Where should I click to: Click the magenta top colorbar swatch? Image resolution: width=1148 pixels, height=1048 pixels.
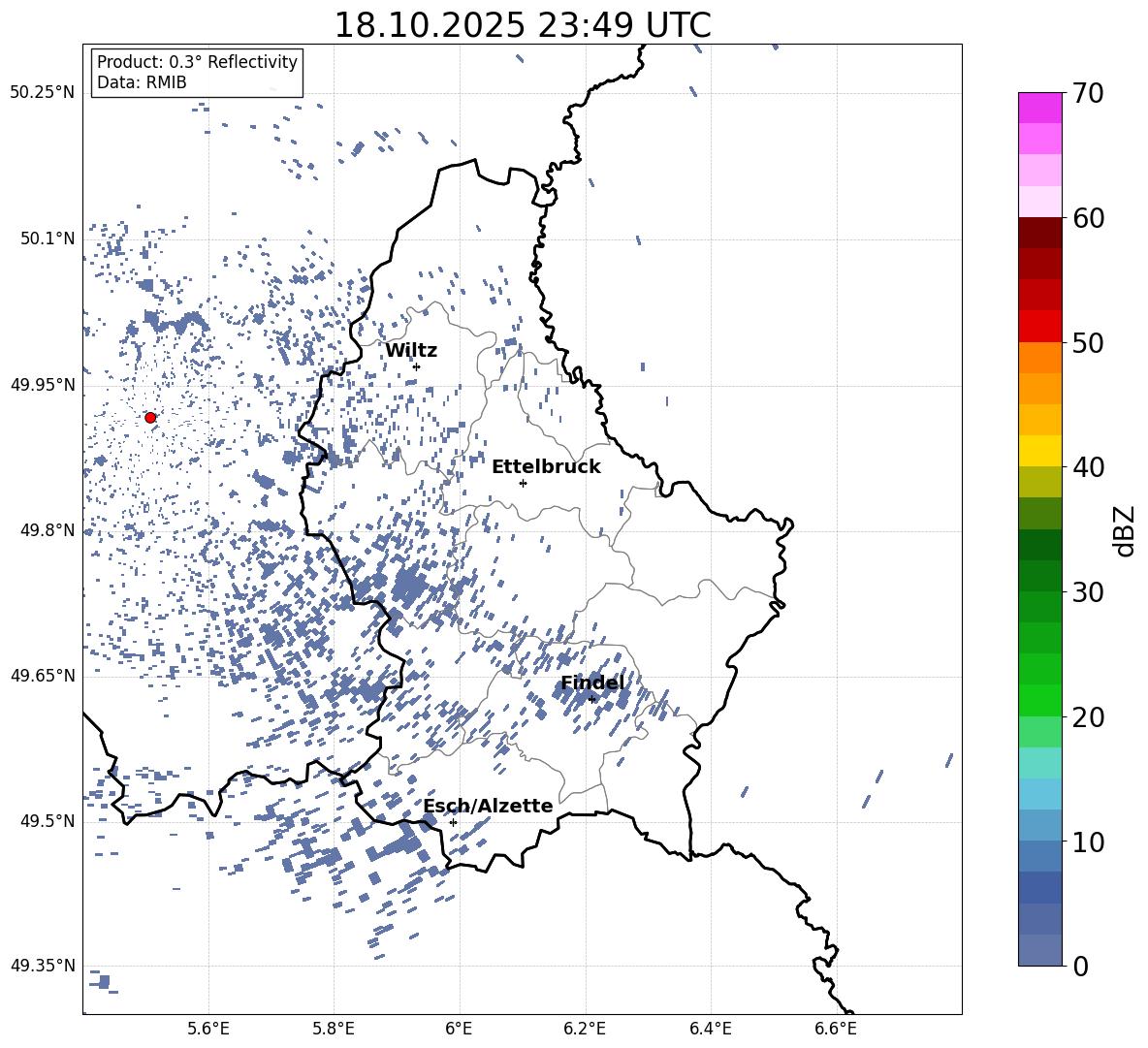click(x=1040, y=108)
